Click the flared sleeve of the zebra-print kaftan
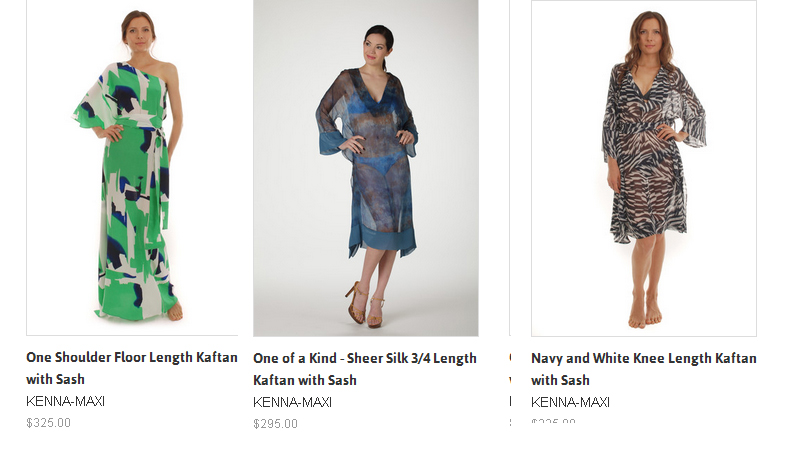 [x=693, y=121]
